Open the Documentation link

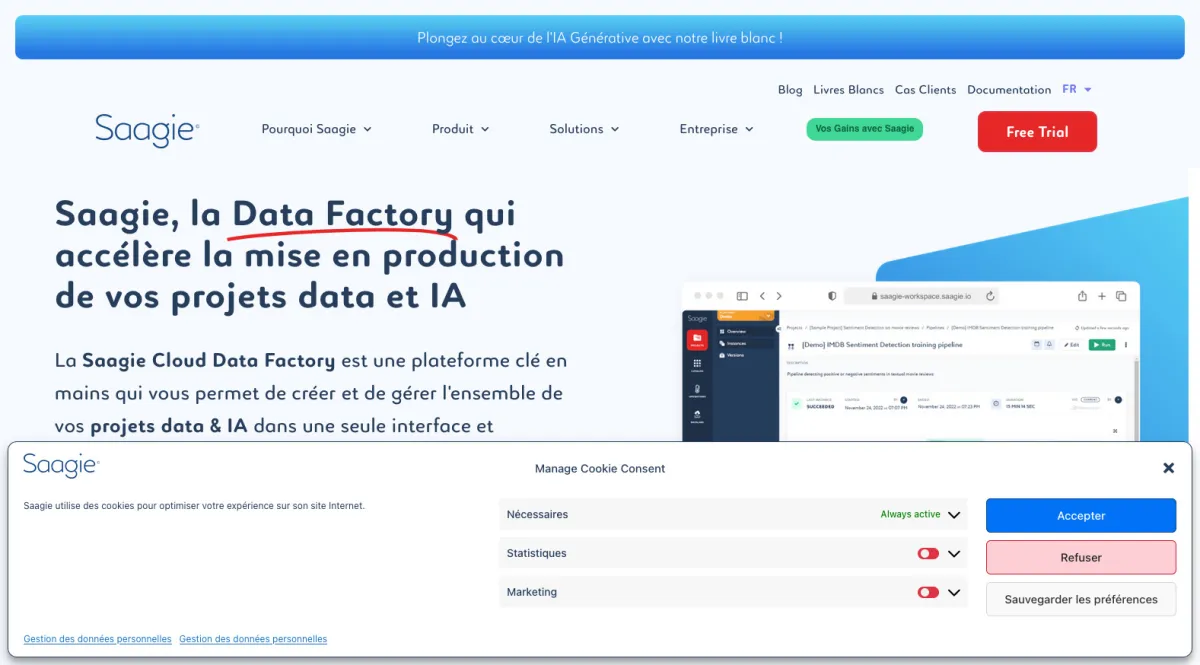(x=1009, y=90)
